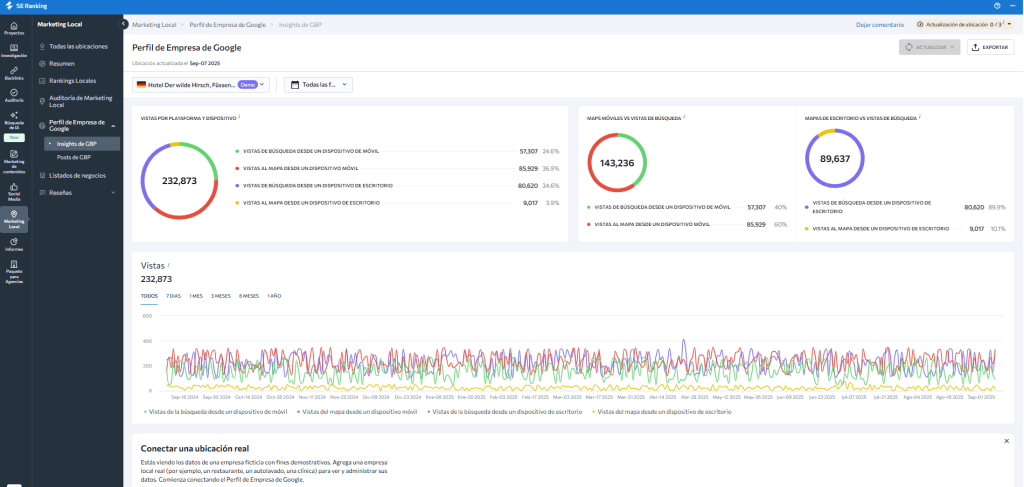Open the Todas las fechas date dropdown

coord(318,85)
